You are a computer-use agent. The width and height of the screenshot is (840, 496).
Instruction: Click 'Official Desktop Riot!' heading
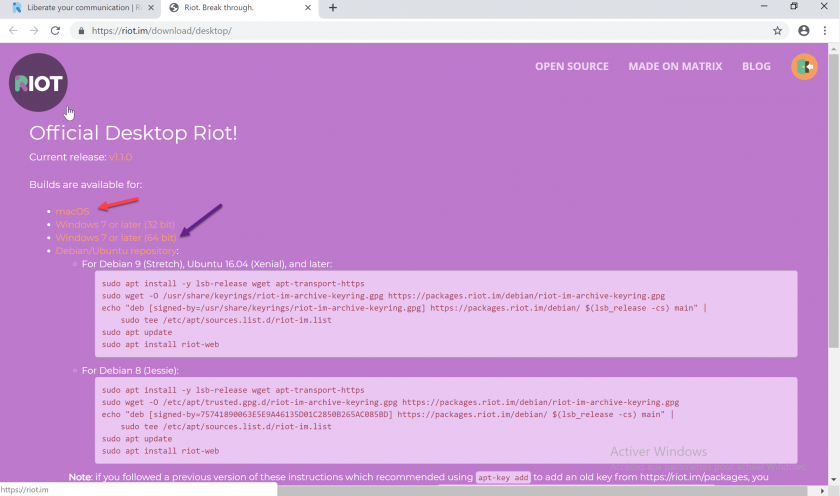click(x=133, y=133)
